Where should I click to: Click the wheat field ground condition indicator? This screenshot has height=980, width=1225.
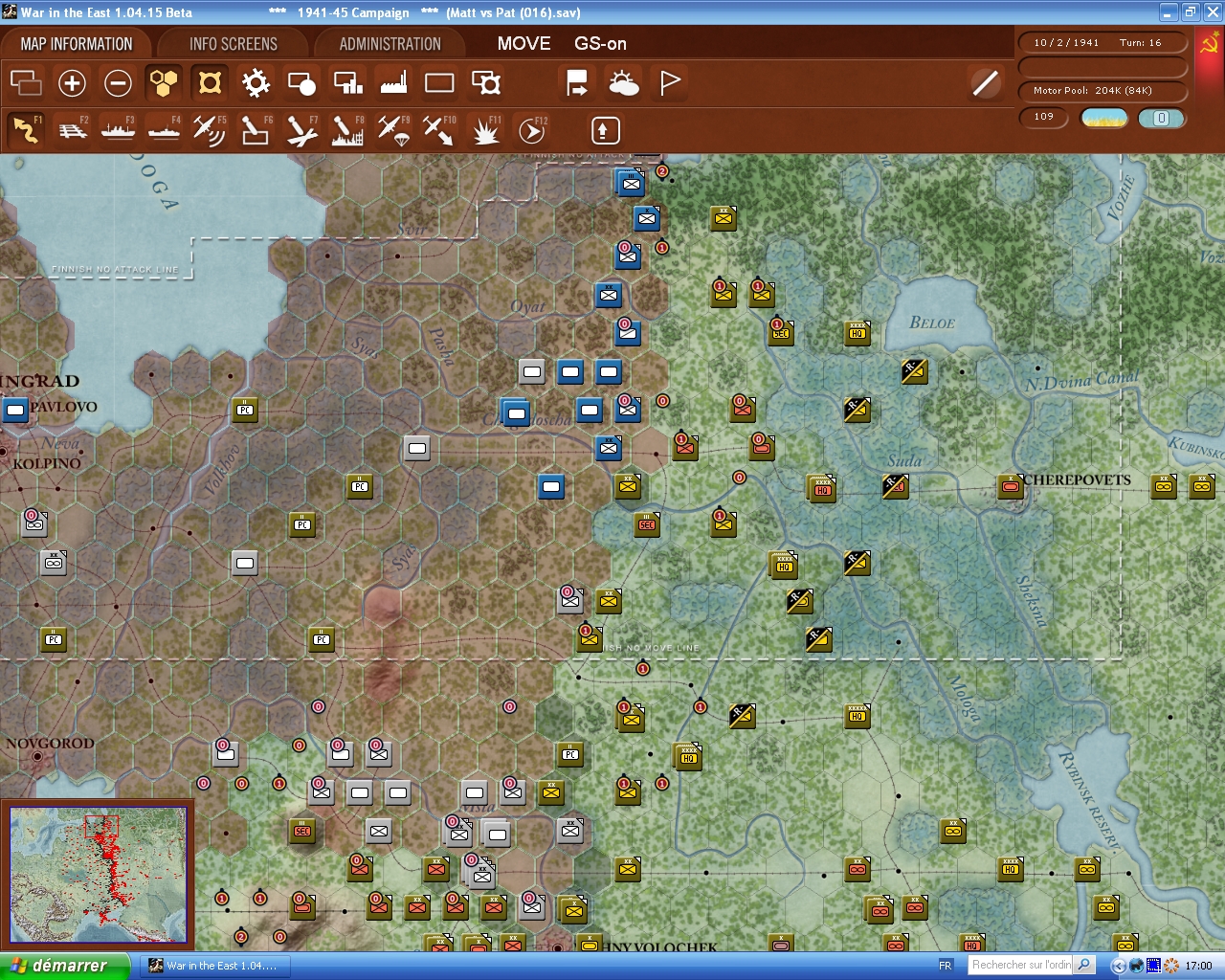pyautogui.click(x=1104, y=118)
